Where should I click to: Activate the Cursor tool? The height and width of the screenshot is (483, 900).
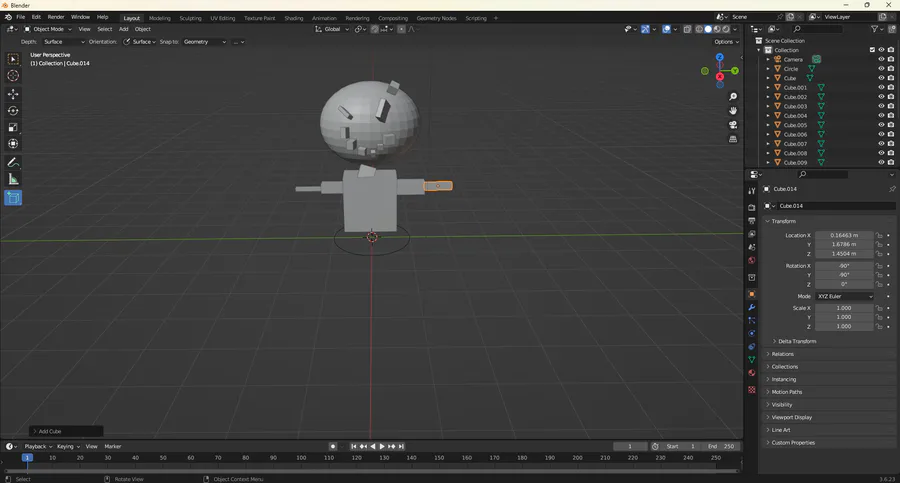pos(13,76)
